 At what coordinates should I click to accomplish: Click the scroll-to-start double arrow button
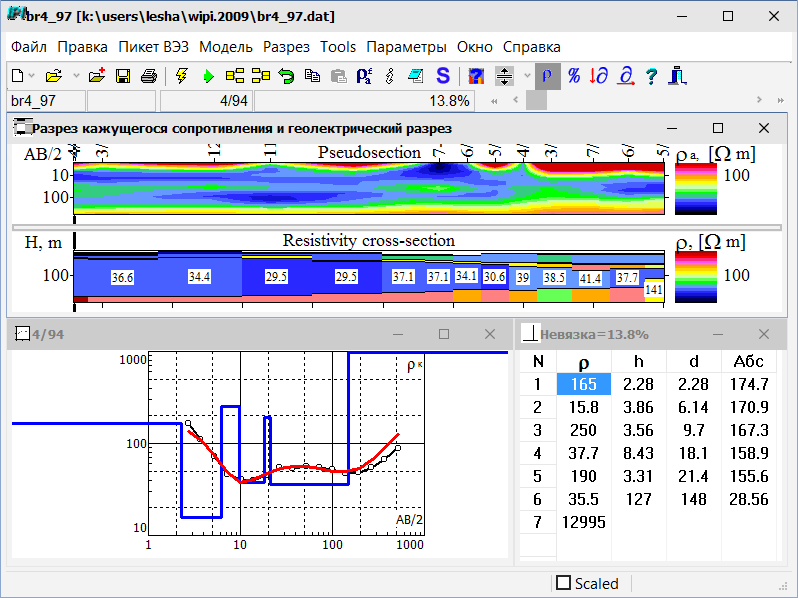point(494,101)
